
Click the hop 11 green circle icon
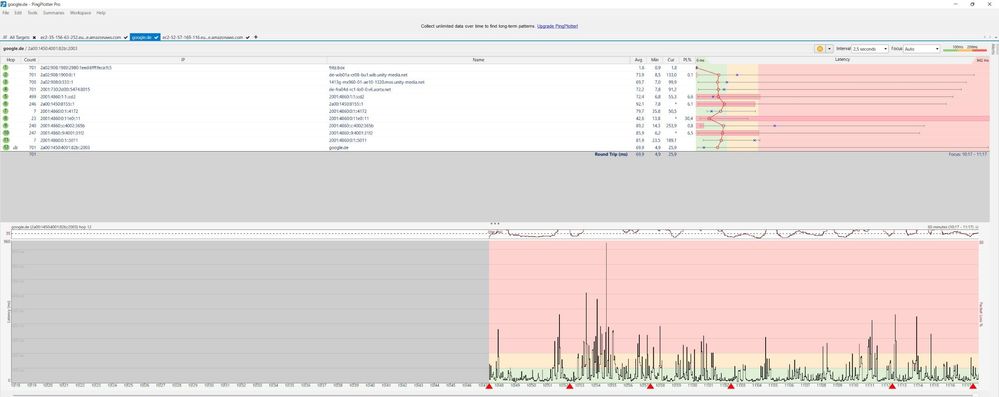click(6, 140)
